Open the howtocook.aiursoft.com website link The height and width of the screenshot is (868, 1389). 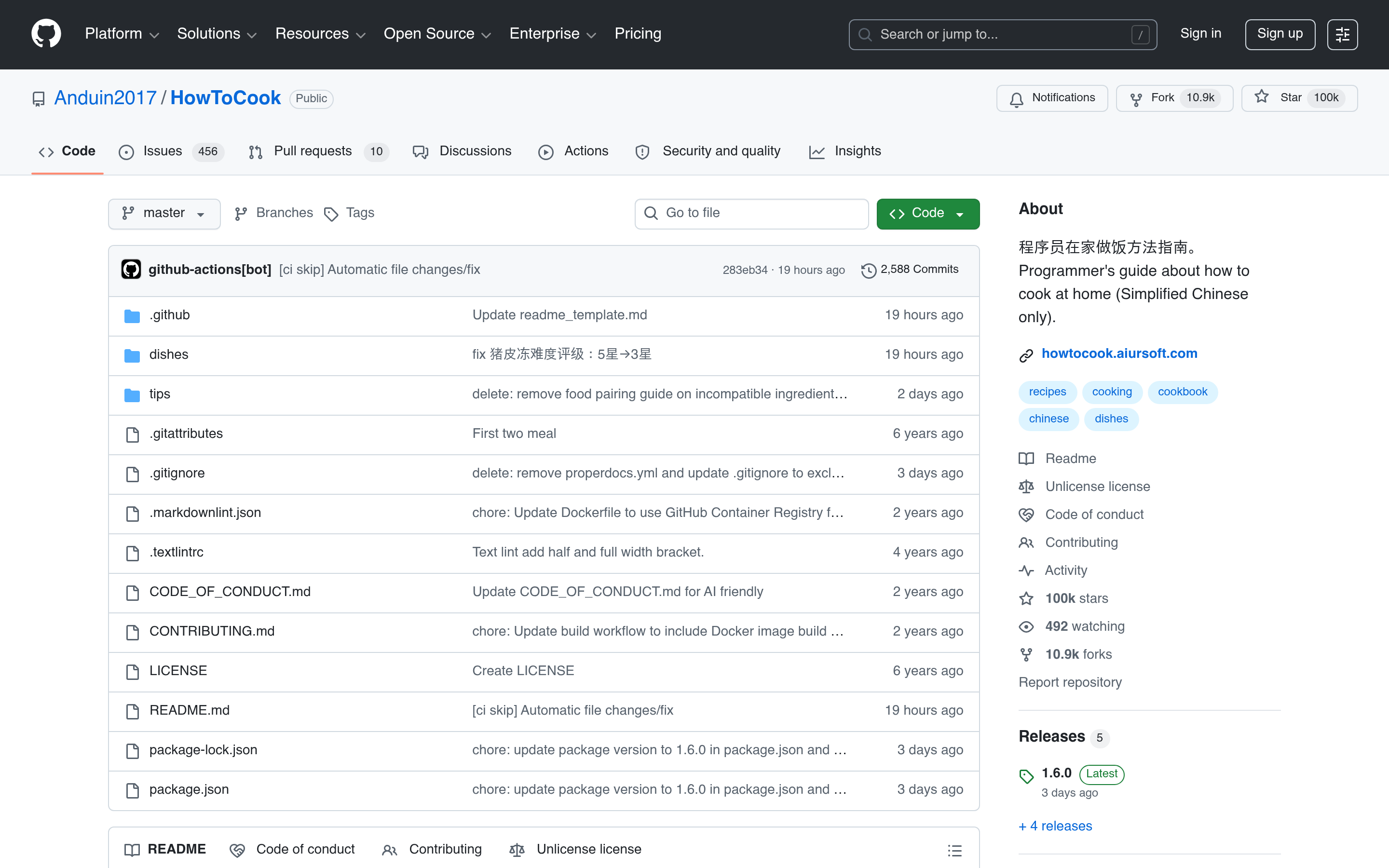1119,353
